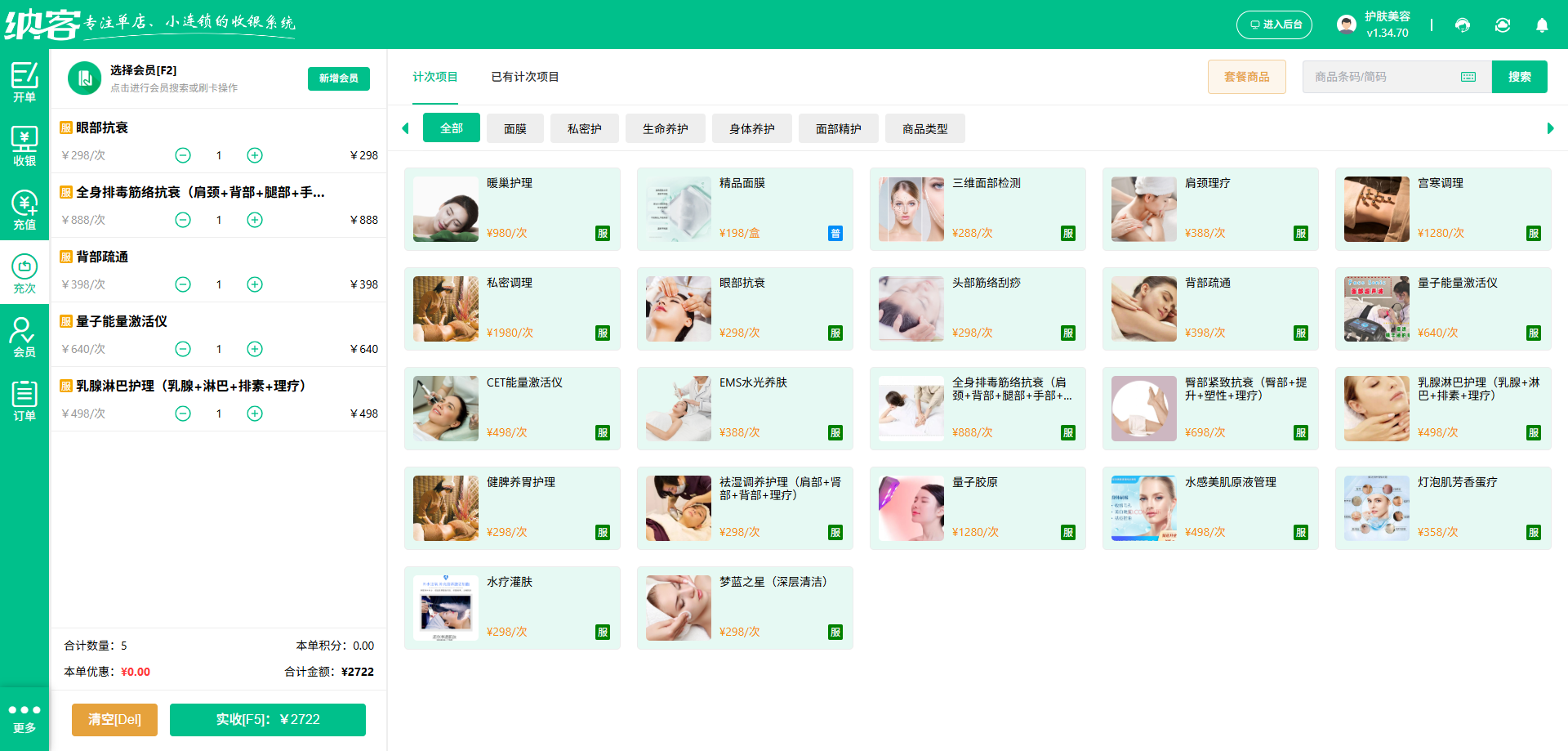
Task: Add EMS水光养肤 product card
Action: click(745, 409)
